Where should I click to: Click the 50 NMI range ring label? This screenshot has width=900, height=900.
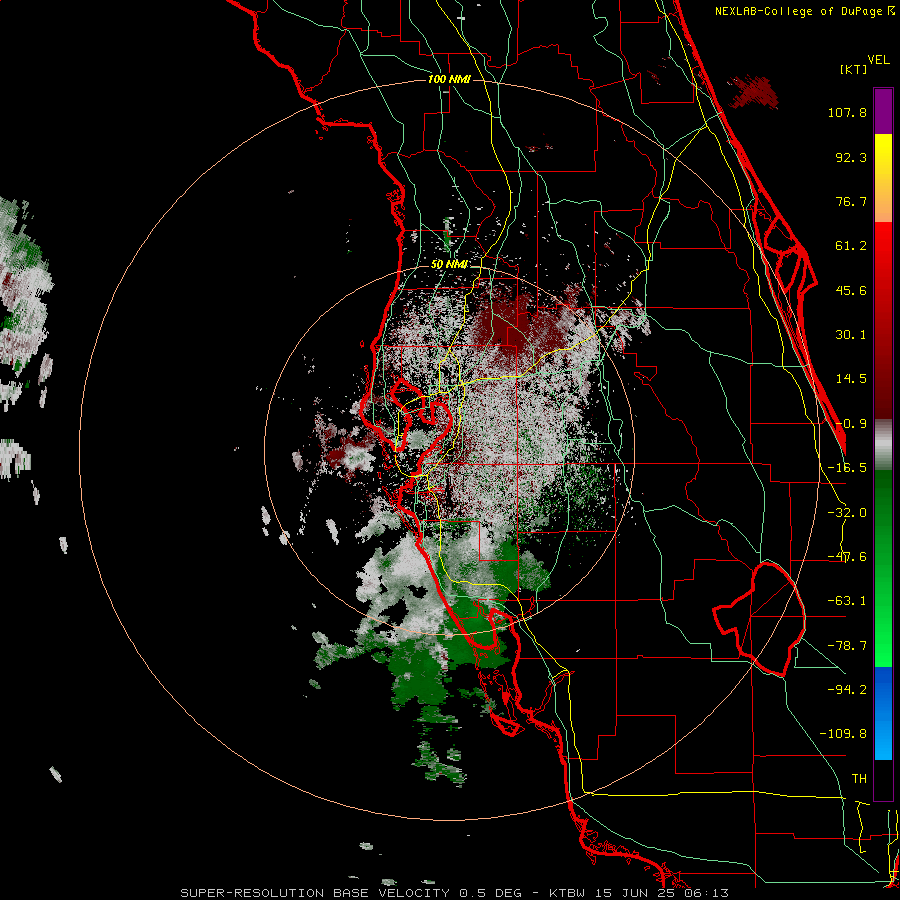tap(449, 265)
